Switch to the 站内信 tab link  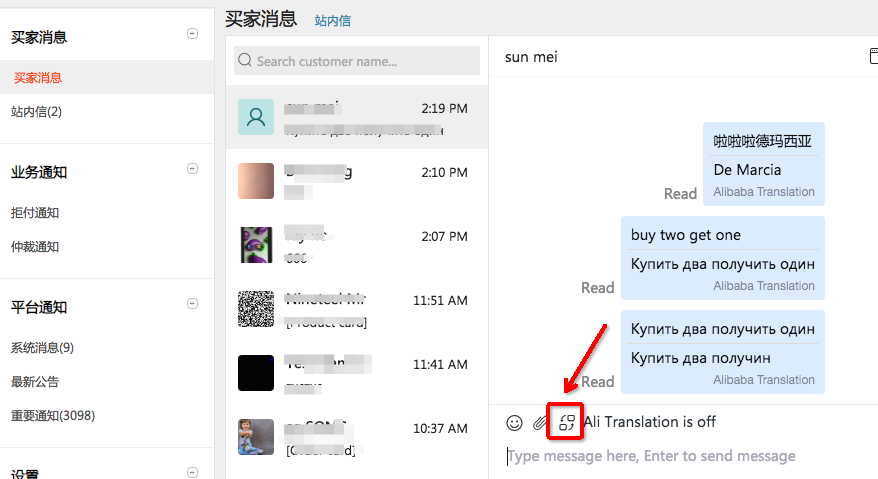point(333,21)
